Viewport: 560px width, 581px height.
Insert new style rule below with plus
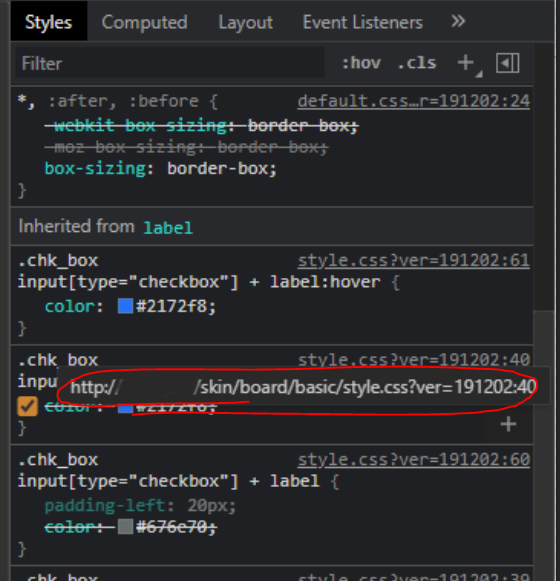[508, 424]
